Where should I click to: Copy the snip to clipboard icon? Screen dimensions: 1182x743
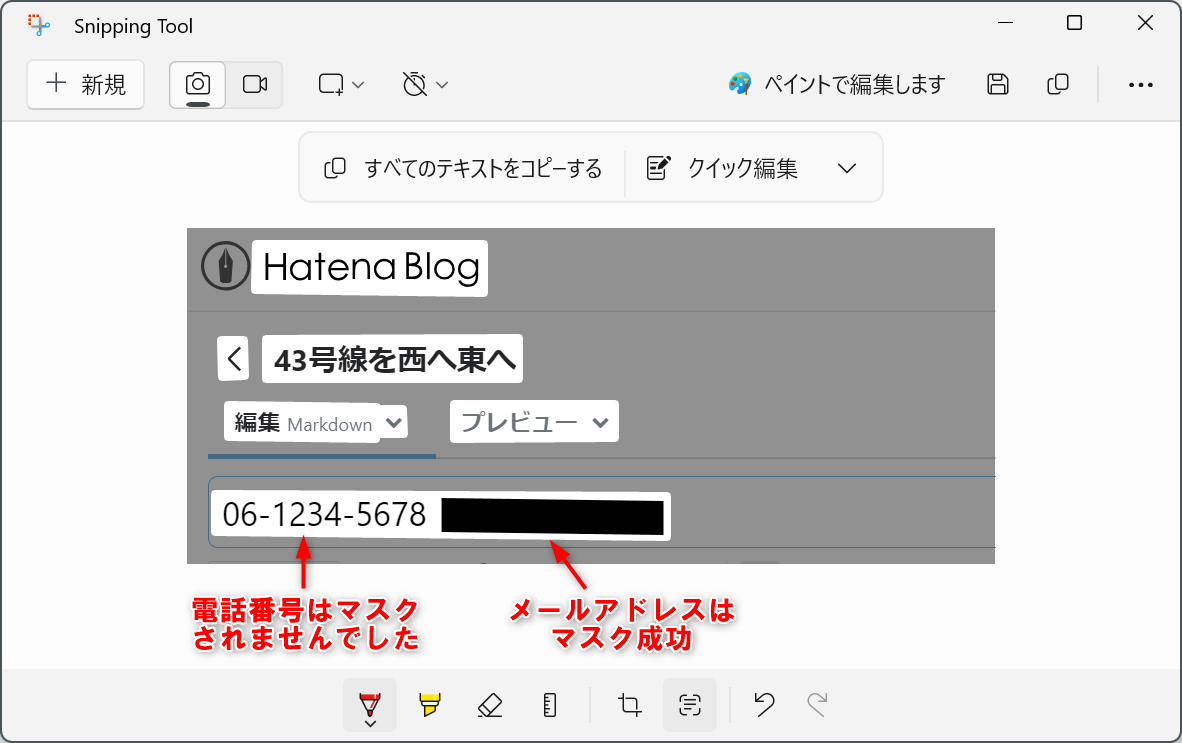[x=1058, y=84]
